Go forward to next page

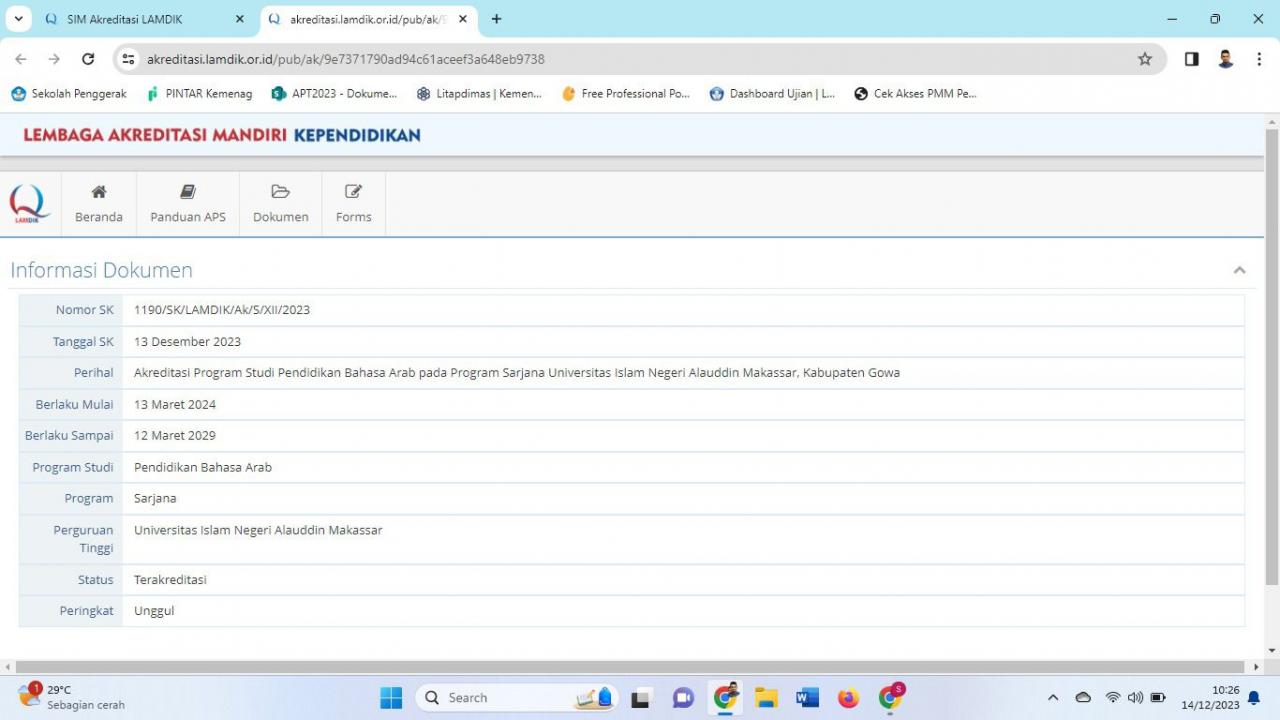coord(54,59)
